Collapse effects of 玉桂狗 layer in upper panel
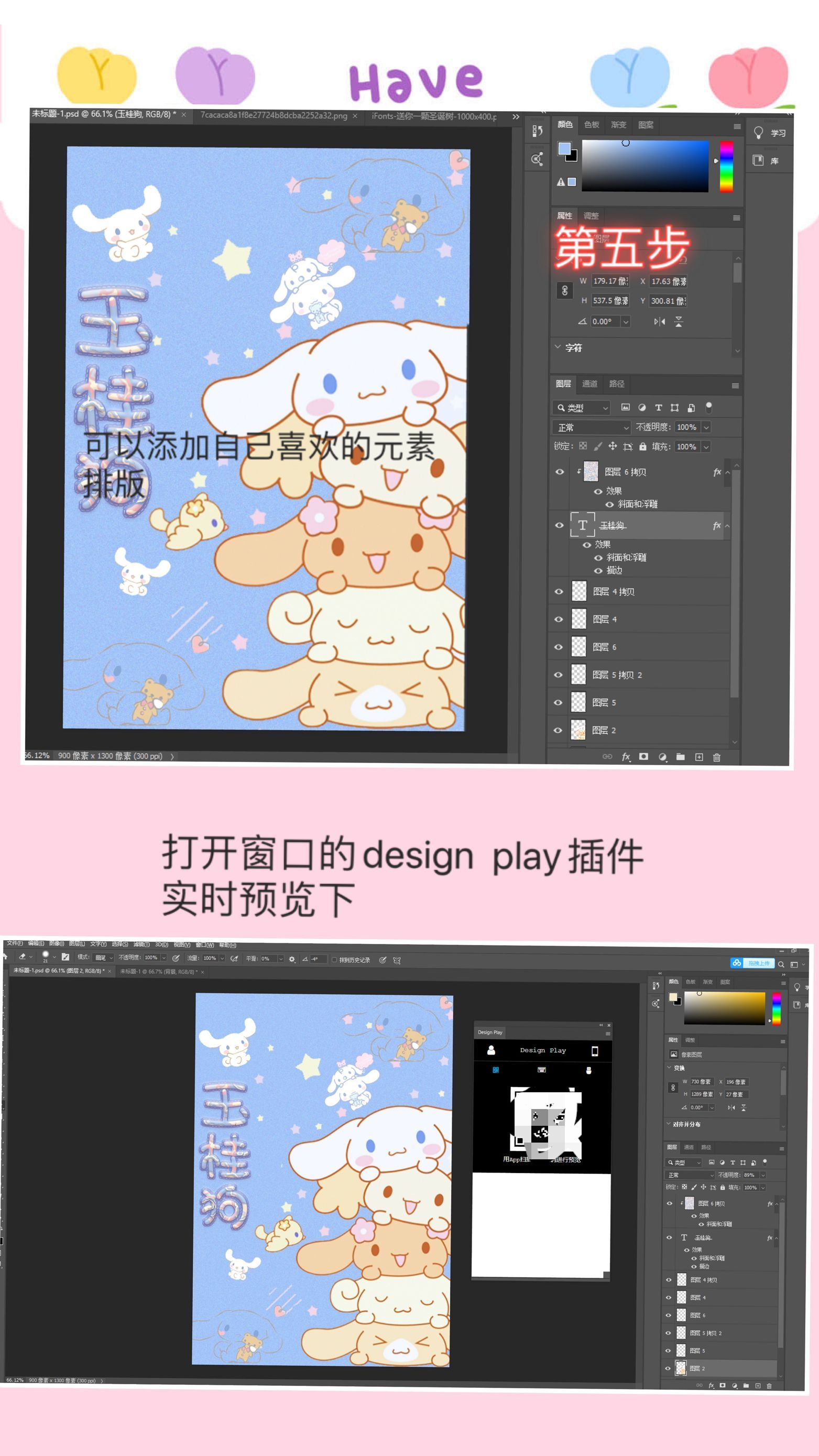The image size is (819, 1456). click(x=727, y=526)
